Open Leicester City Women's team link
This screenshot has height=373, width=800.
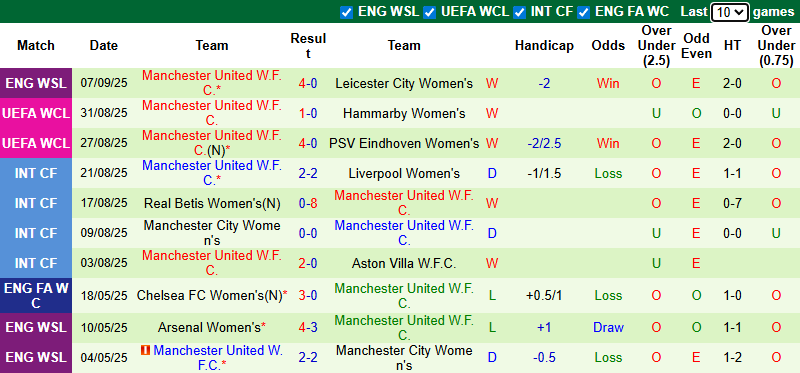[404, 84]
